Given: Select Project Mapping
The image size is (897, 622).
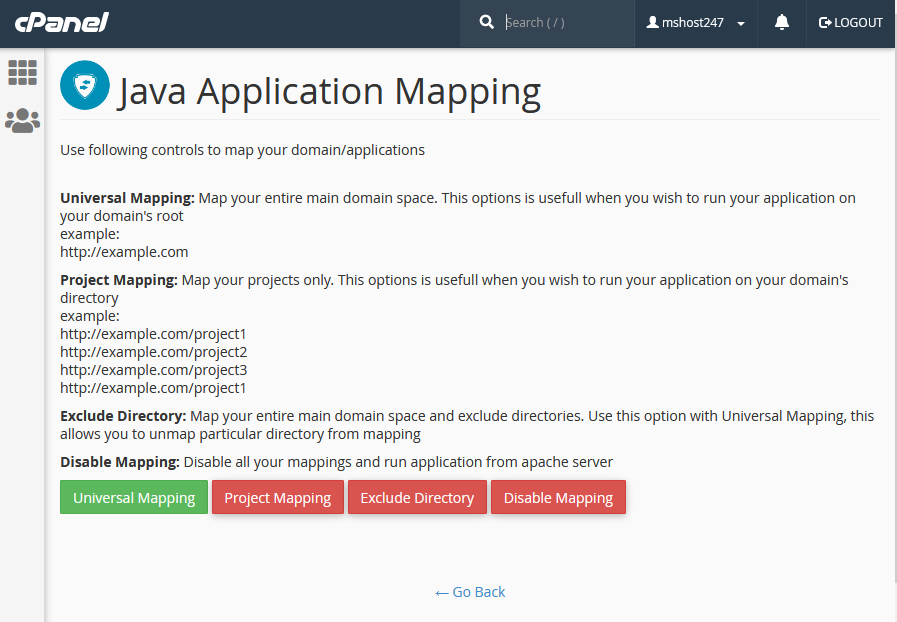Looking at the screenshot, I should [277, 497].
